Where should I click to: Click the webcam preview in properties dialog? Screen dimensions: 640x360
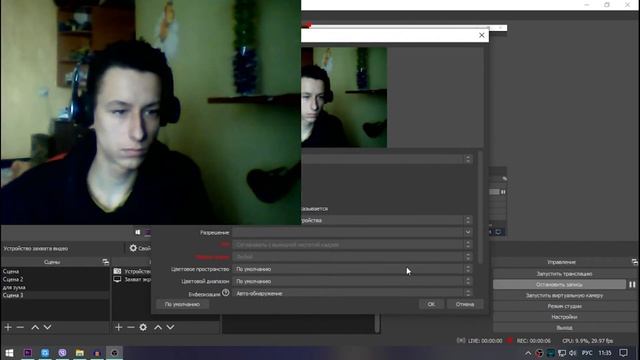(344, 97)
